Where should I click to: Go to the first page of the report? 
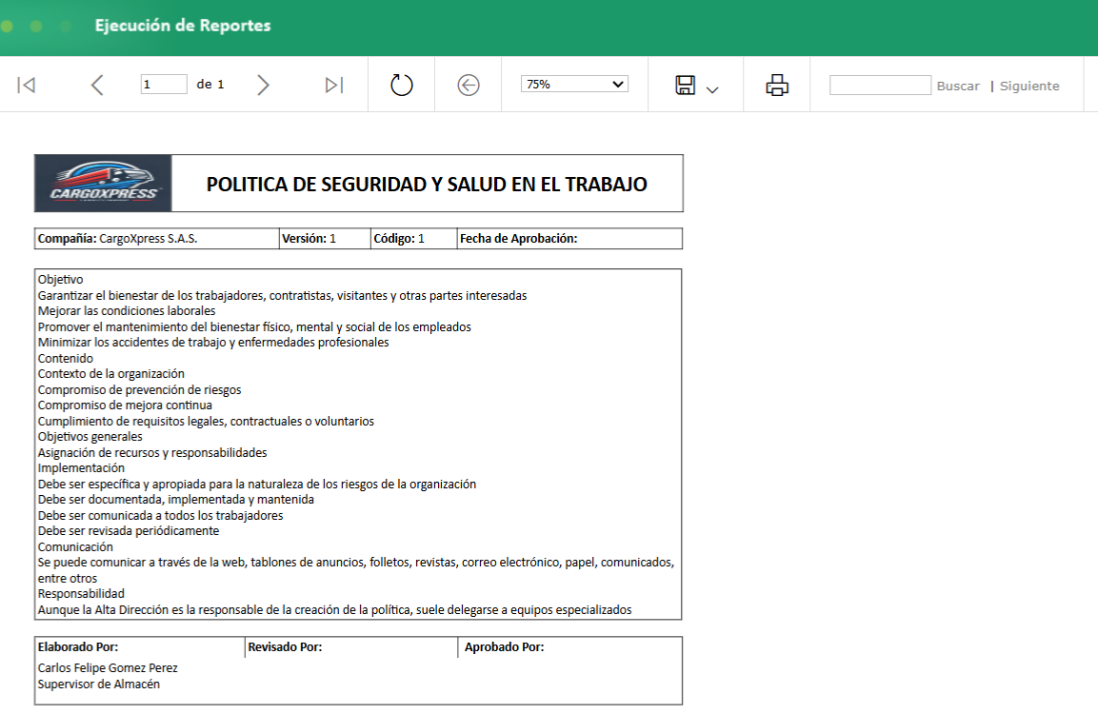click(x=26, y=84)
